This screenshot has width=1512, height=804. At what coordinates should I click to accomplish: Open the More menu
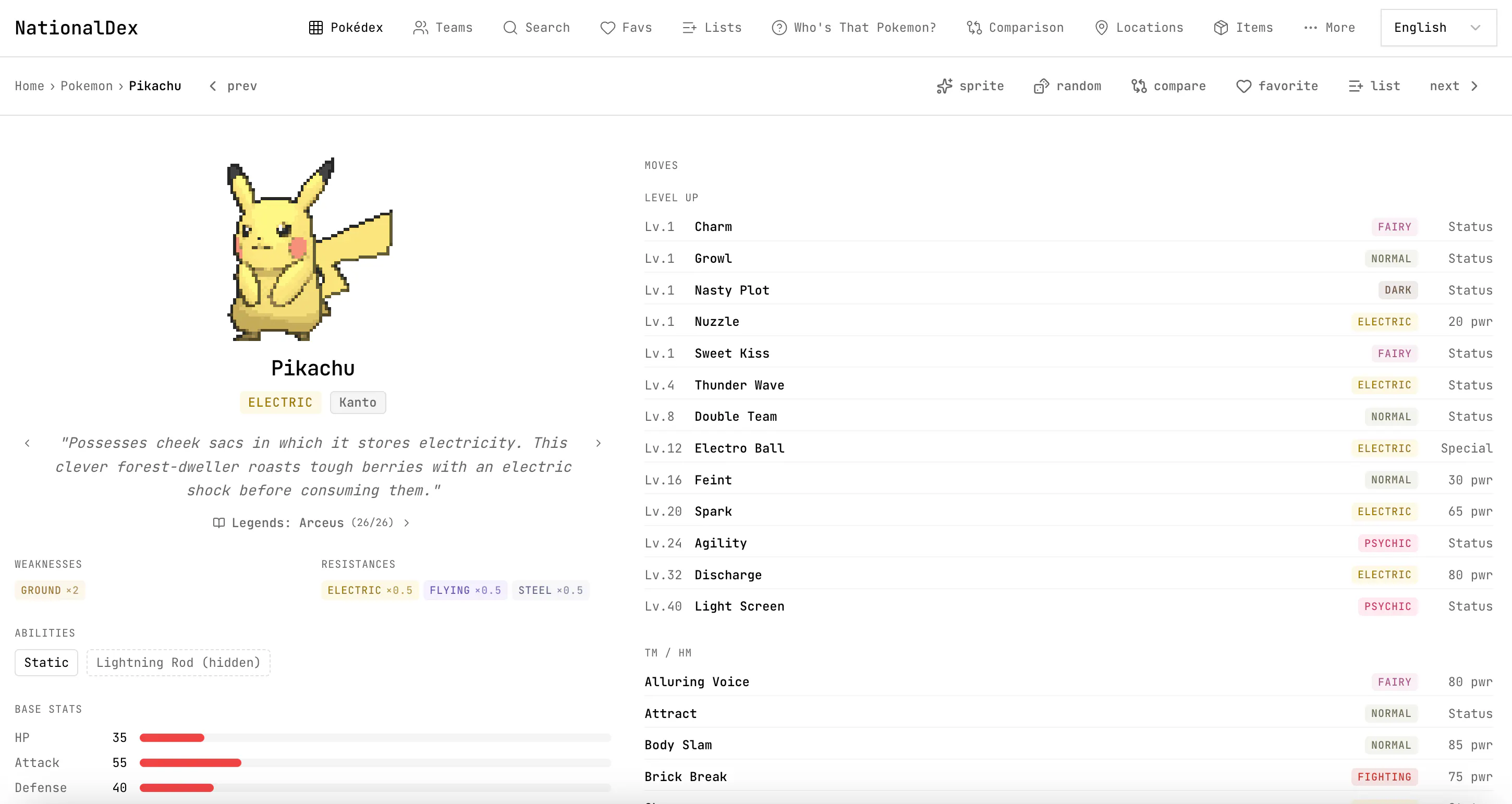(x=1329, y=28)
